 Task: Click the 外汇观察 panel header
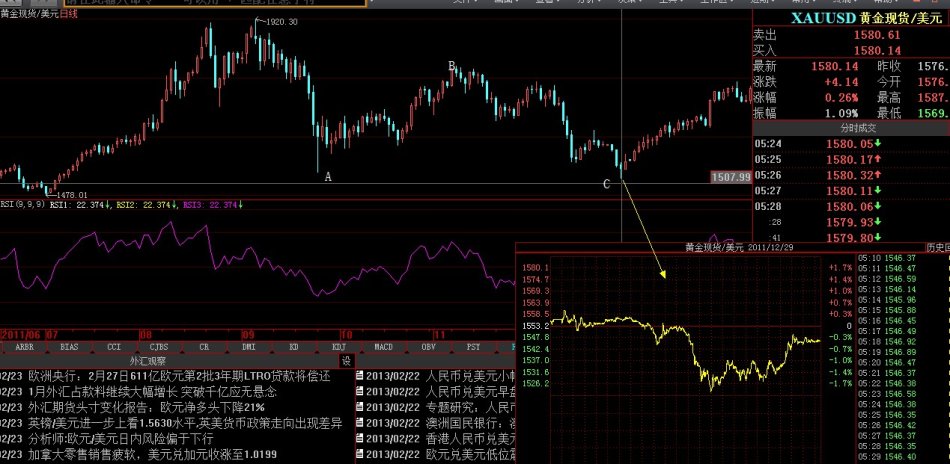click(x=148, y=361)
